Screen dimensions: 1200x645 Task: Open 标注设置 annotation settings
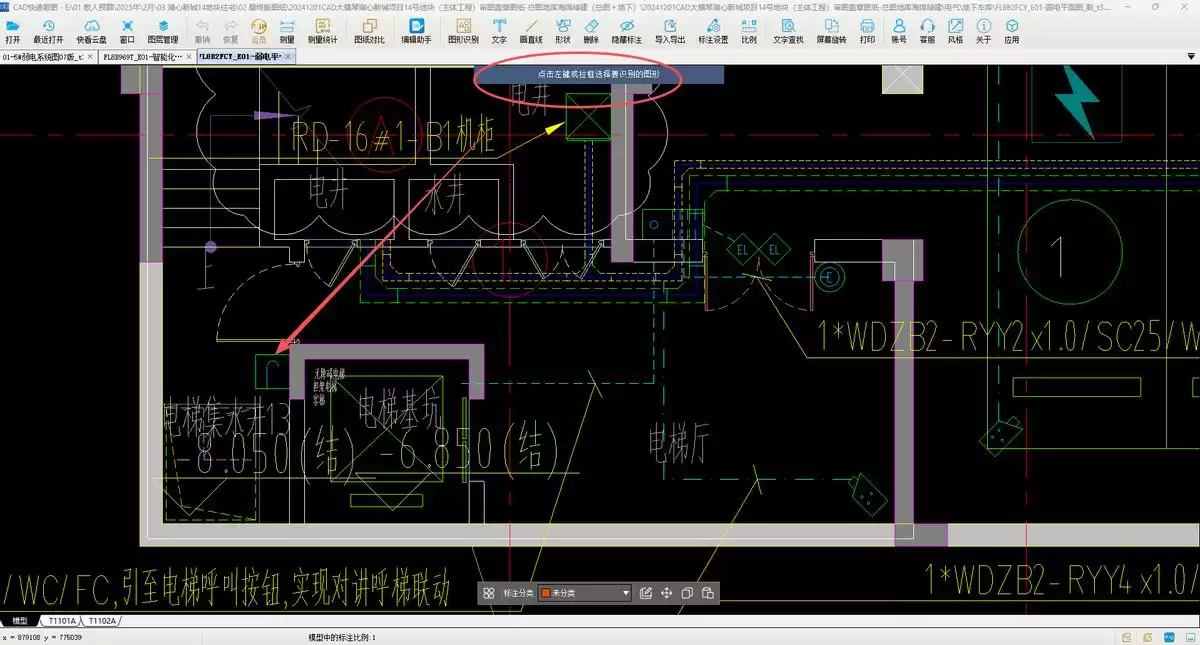pos(713,31)
